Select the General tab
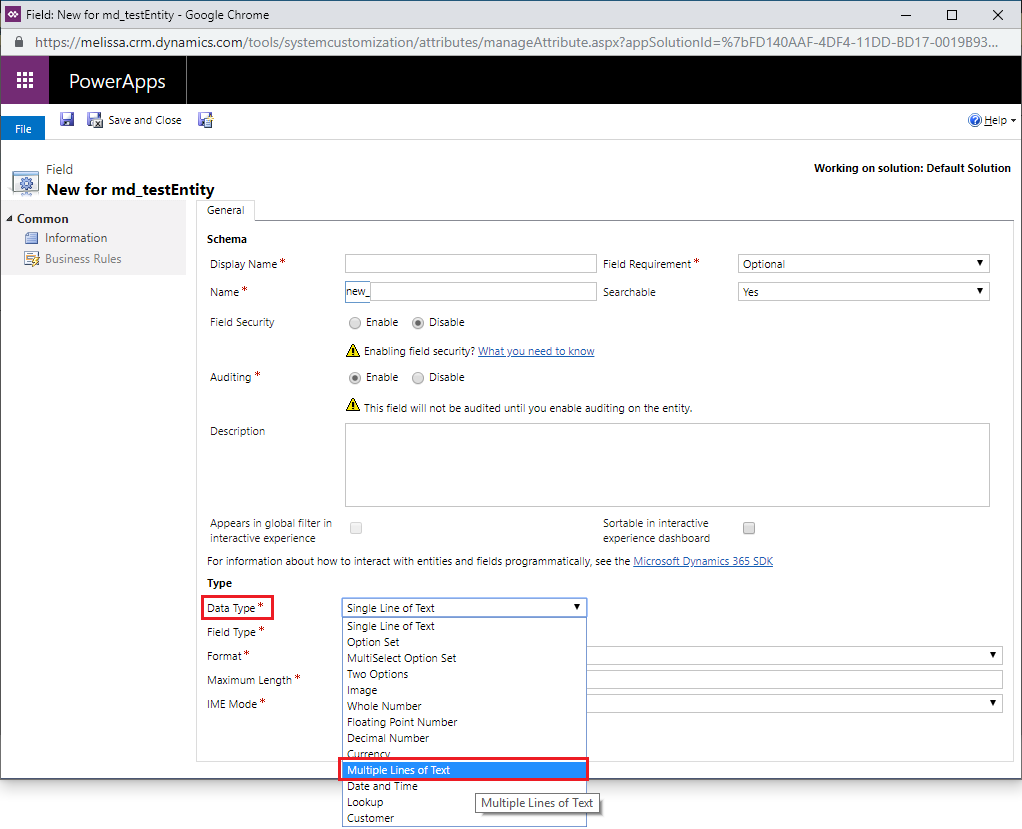This screenshot has width=1022, height=829. click(x=226, y=211)
